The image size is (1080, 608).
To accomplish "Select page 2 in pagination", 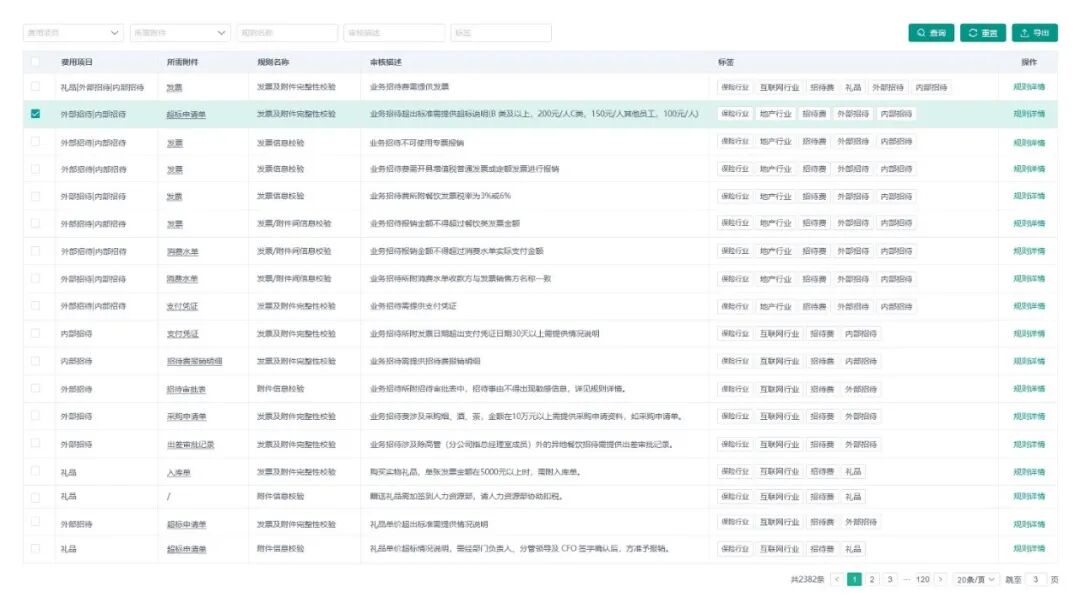I will point(872,579).
